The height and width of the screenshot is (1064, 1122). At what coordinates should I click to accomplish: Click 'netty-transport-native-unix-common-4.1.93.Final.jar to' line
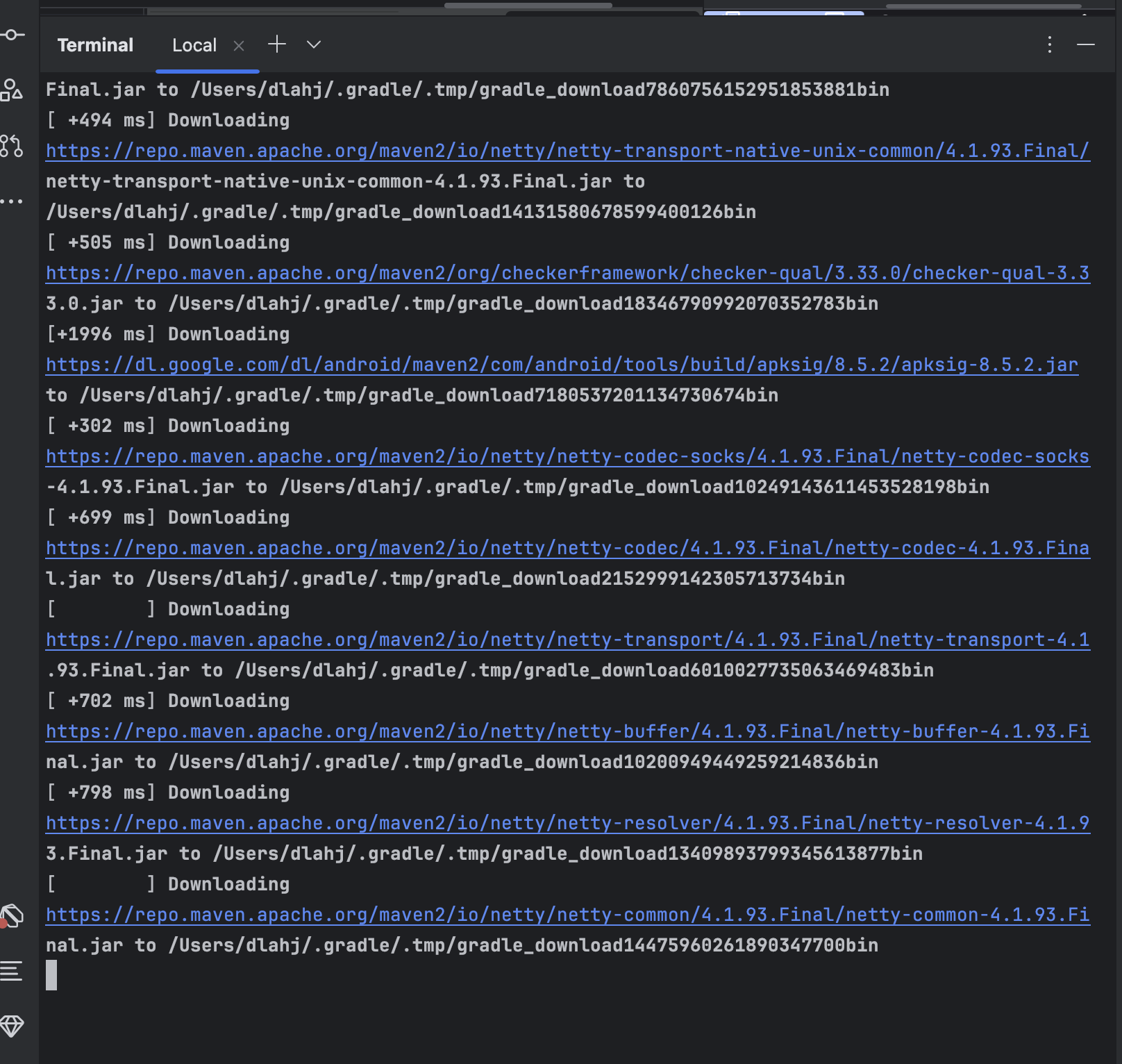pyautogui.click(x=346, y=182)
